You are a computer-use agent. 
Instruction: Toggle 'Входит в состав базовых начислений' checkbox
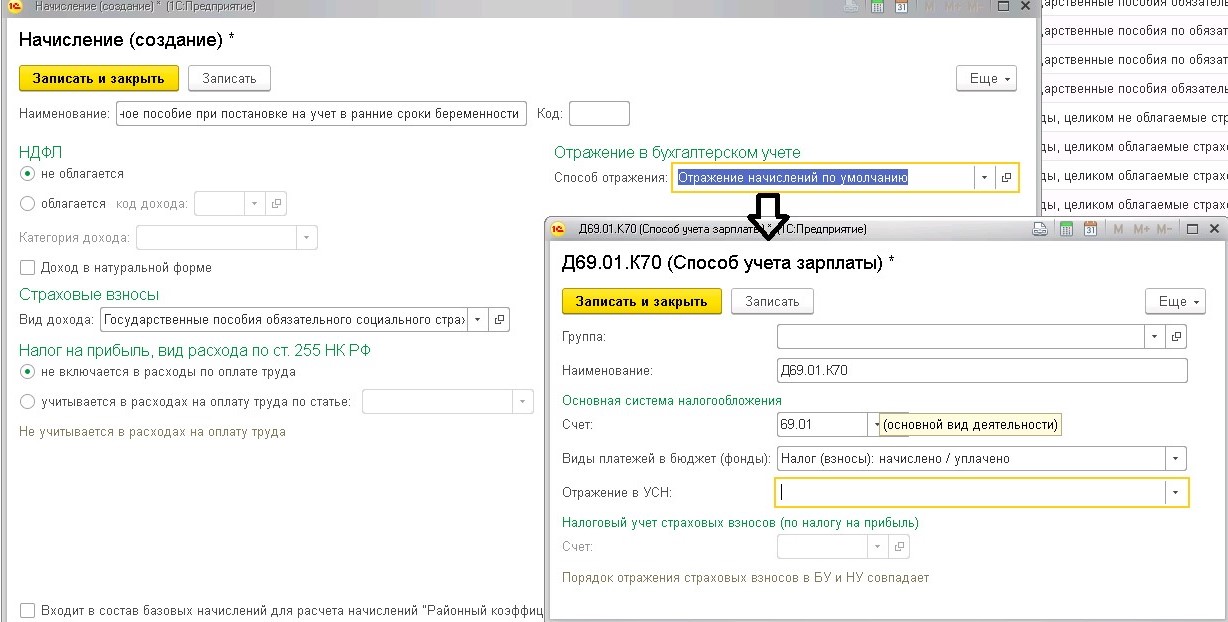[x=27, y=610]
